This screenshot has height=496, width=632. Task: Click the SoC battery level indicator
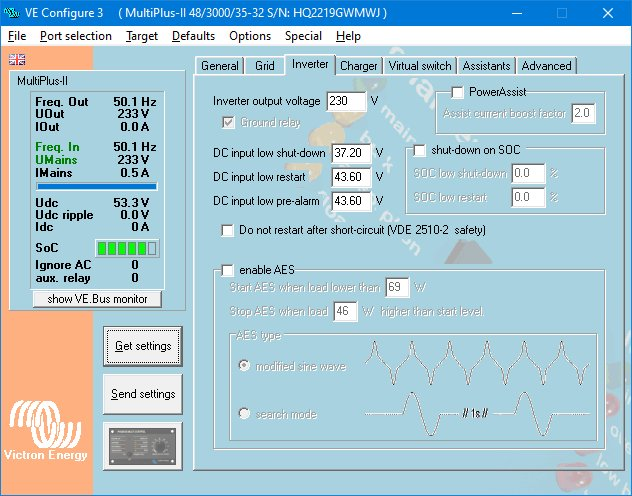[131, 247]
